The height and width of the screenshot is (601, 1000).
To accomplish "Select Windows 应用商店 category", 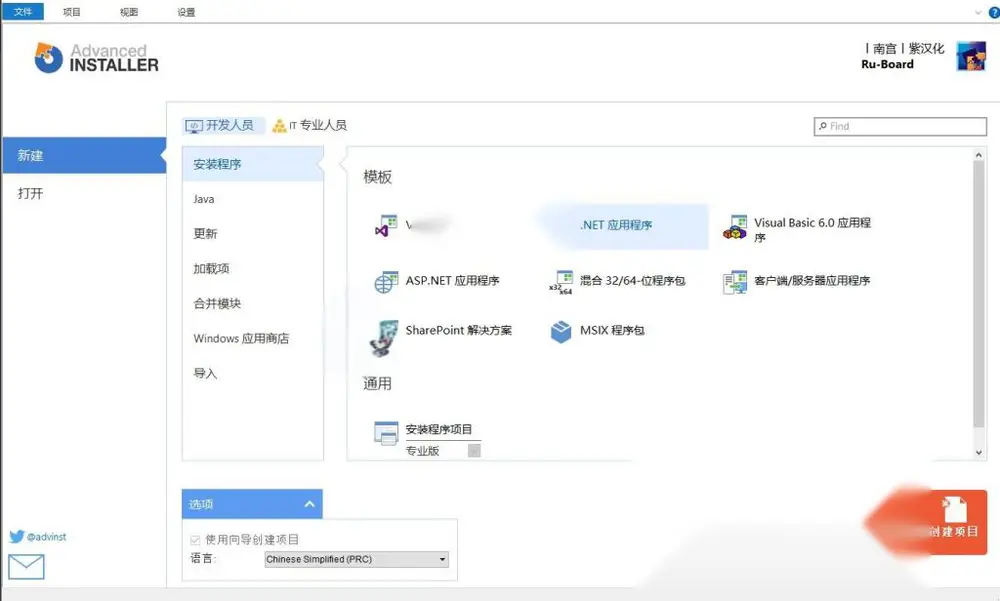I will (x=253, y=338).
